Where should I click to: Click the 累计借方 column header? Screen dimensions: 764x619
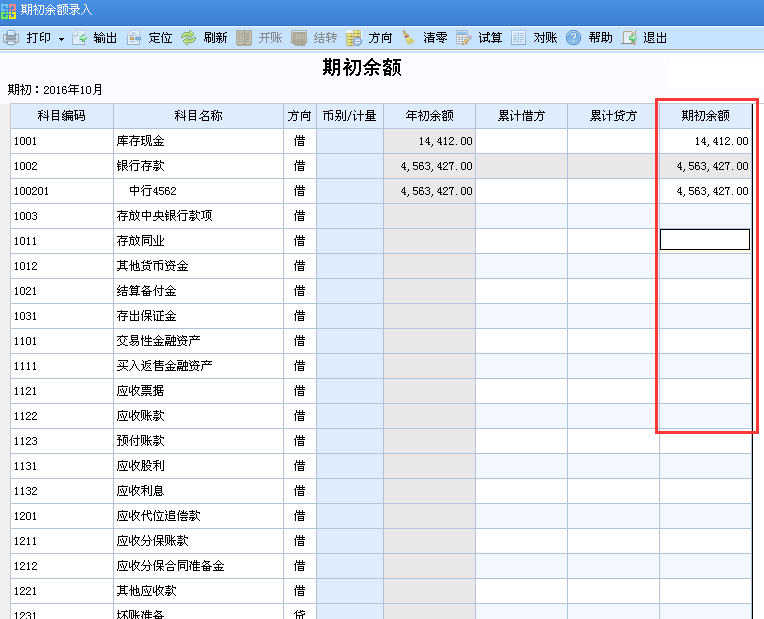coord(521,116)
